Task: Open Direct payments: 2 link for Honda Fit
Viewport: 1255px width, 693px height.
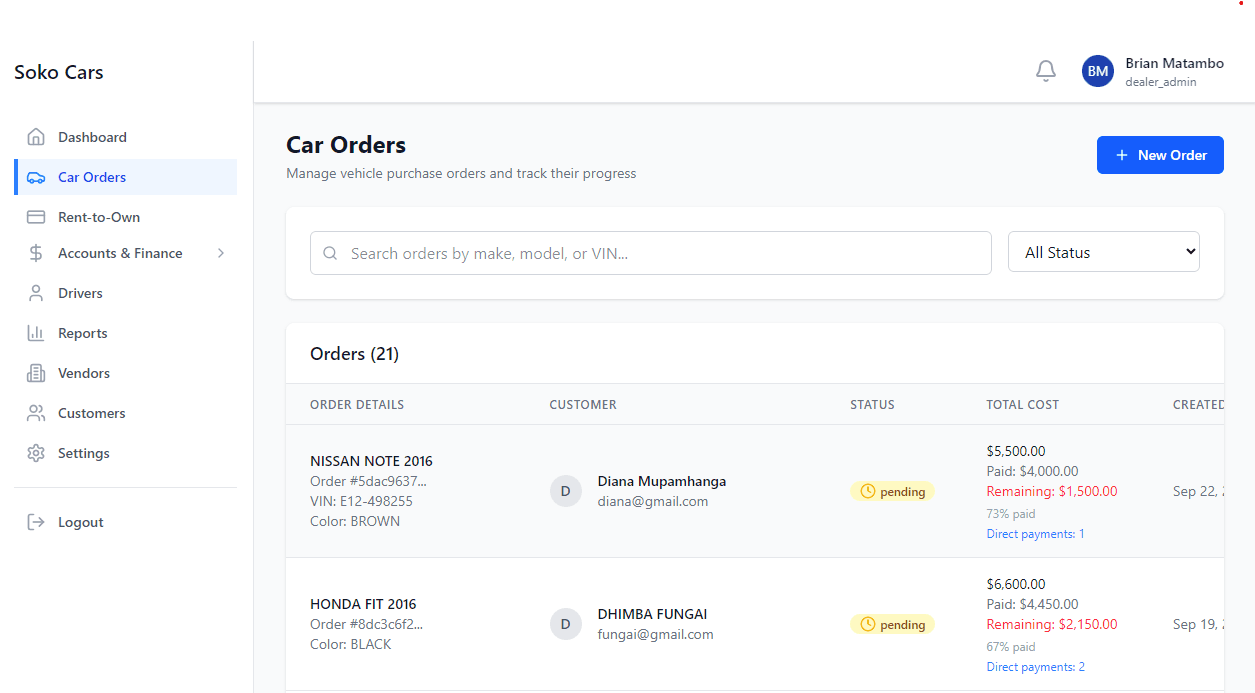Action: (1035, 667)
